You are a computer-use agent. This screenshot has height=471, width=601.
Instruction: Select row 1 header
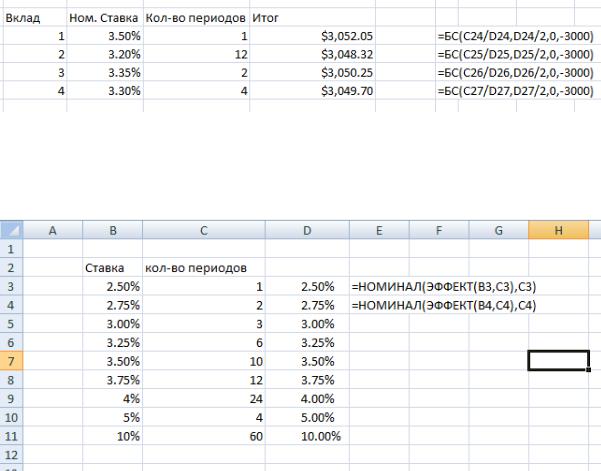11,249
